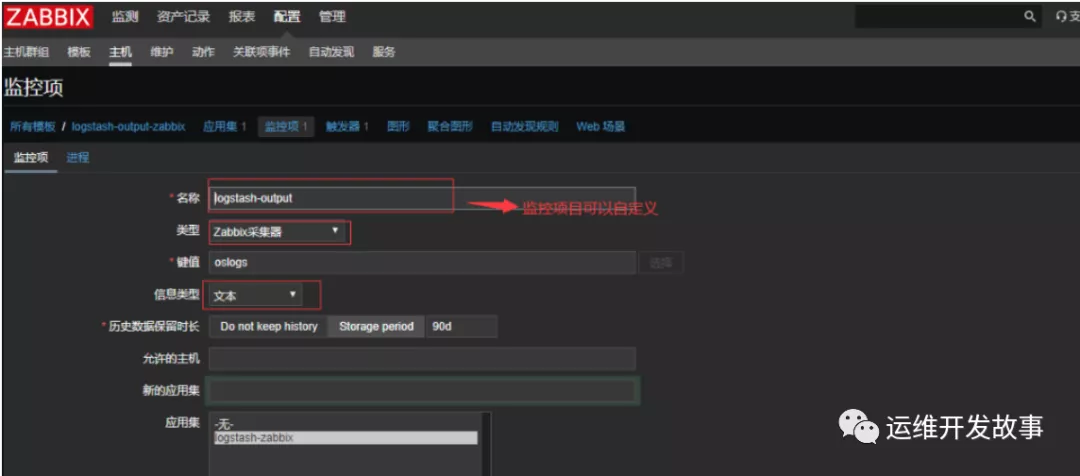Go to 维护 submenu
Image resolution: width=1080 pixels, height=476 pixels.
pos(162,52)
